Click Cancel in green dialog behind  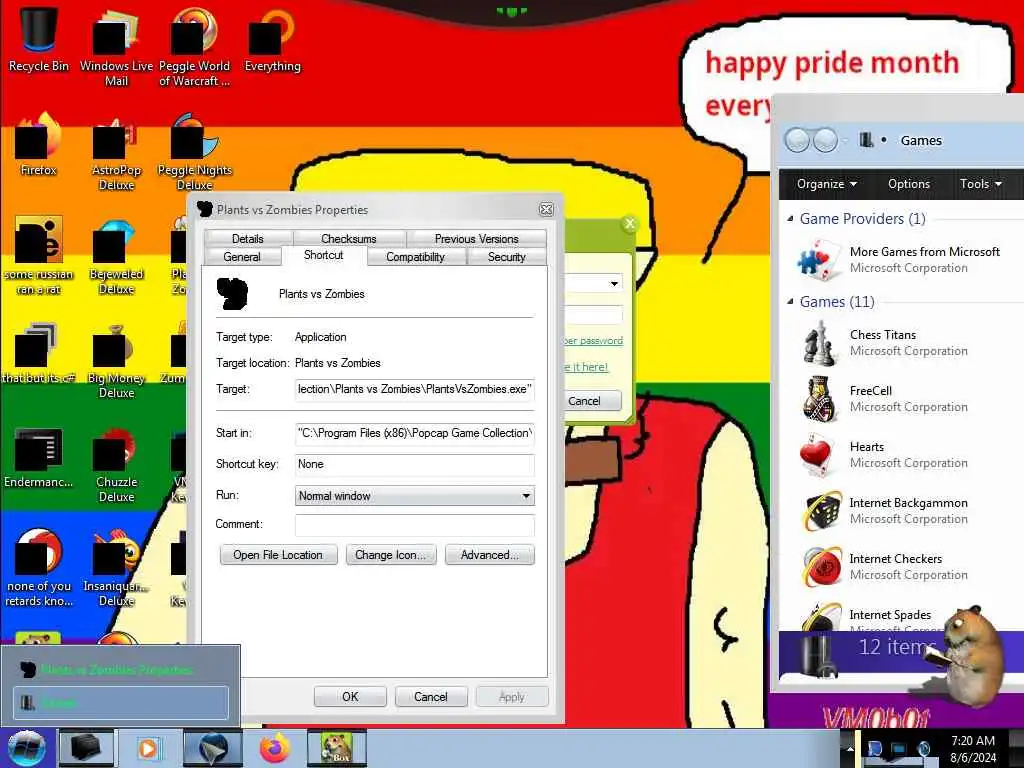[591, 401]
